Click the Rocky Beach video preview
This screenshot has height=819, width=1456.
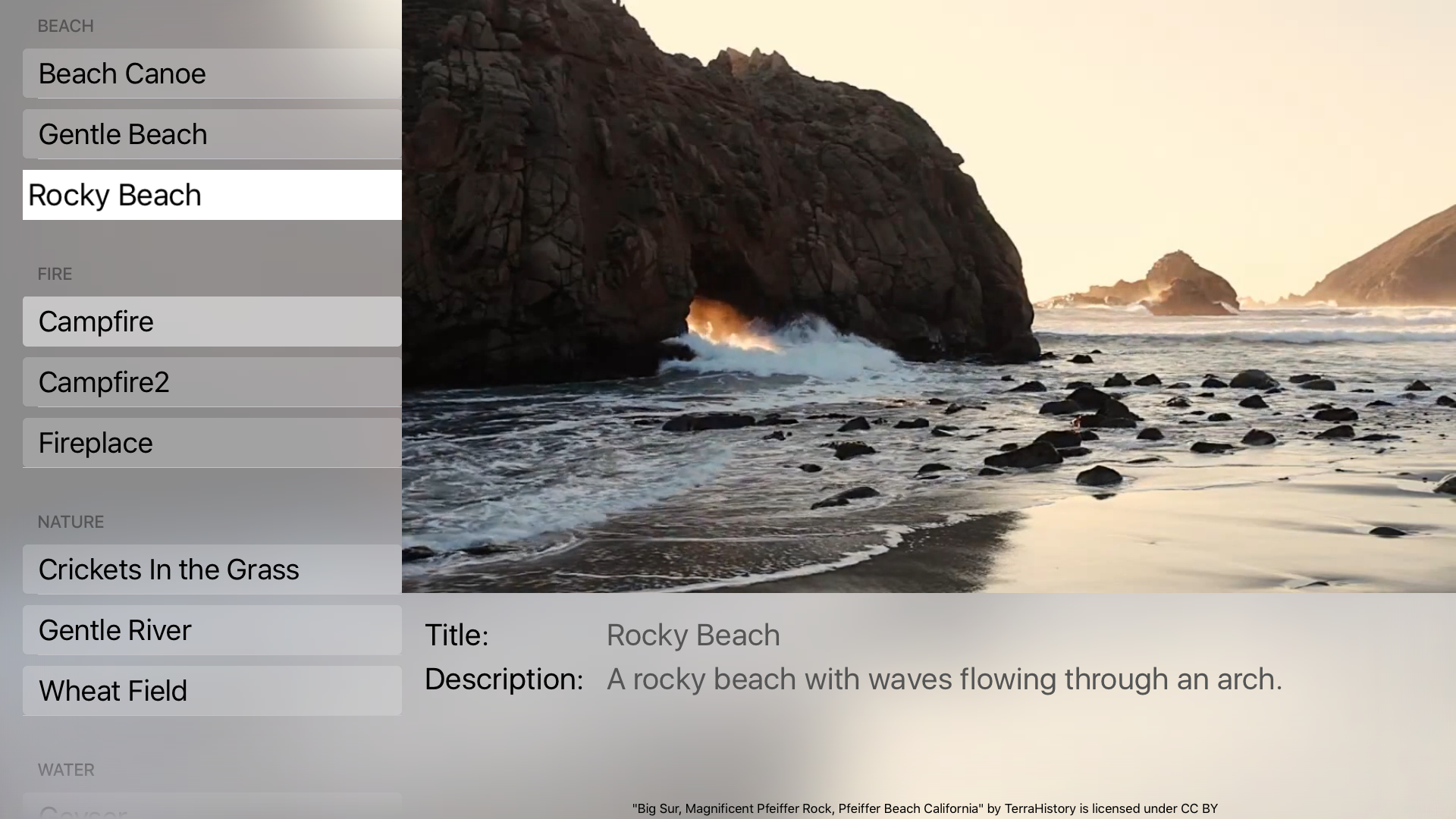point(928,296)
